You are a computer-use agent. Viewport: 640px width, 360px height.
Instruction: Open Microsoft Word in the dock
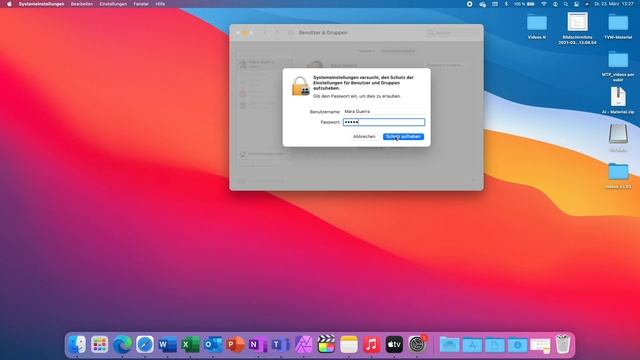167,344
